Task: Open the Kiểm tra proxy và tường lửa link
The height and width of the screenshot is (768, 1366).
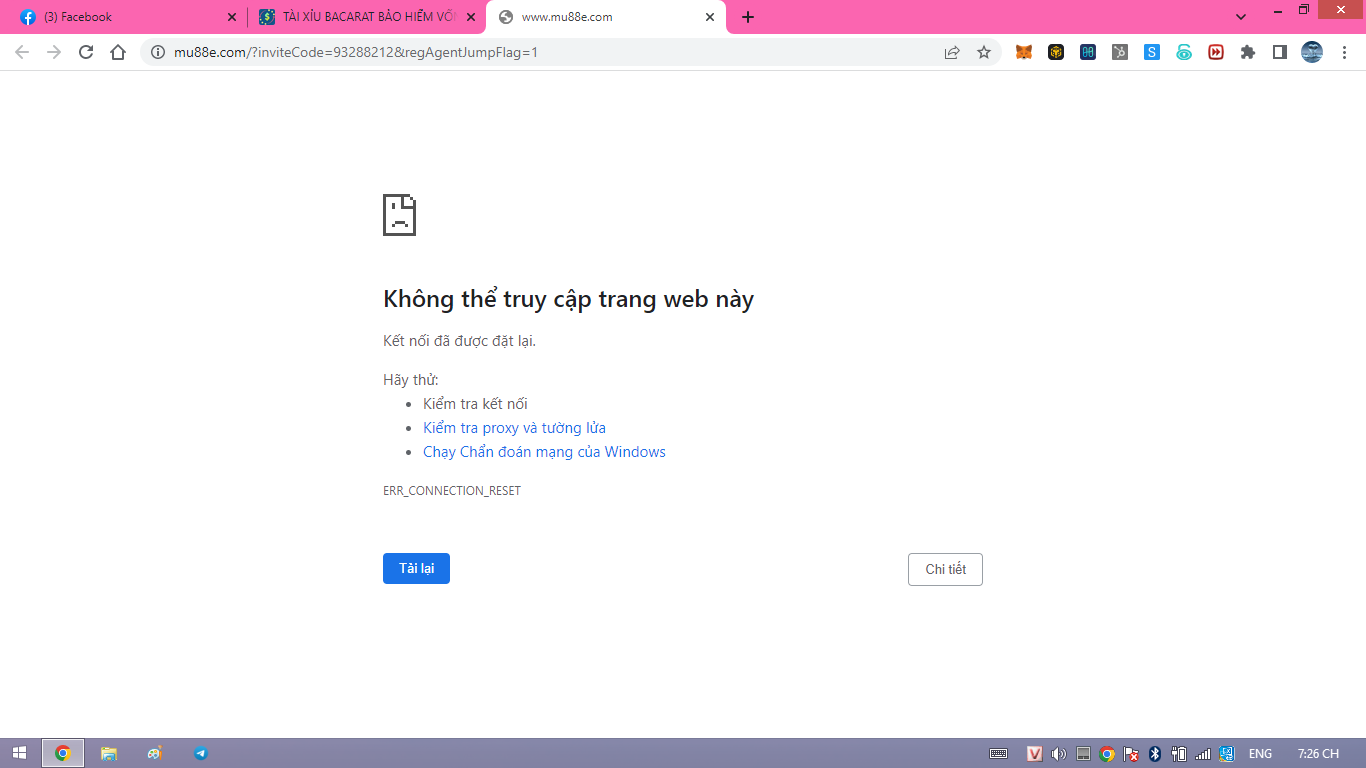Action: (x=514, y=428)
